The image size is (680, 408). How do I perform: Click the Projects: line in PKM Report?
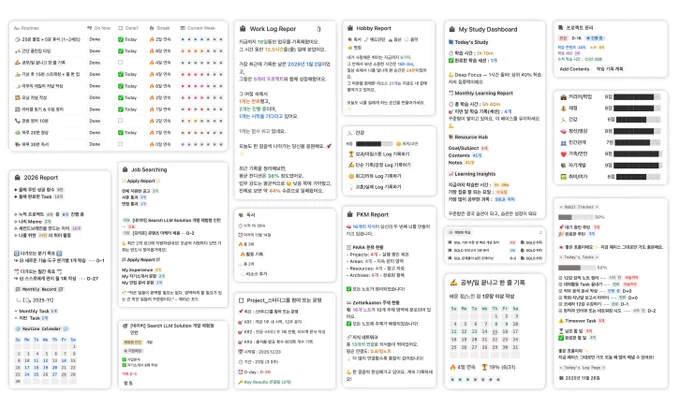click(x=379, y=255)
